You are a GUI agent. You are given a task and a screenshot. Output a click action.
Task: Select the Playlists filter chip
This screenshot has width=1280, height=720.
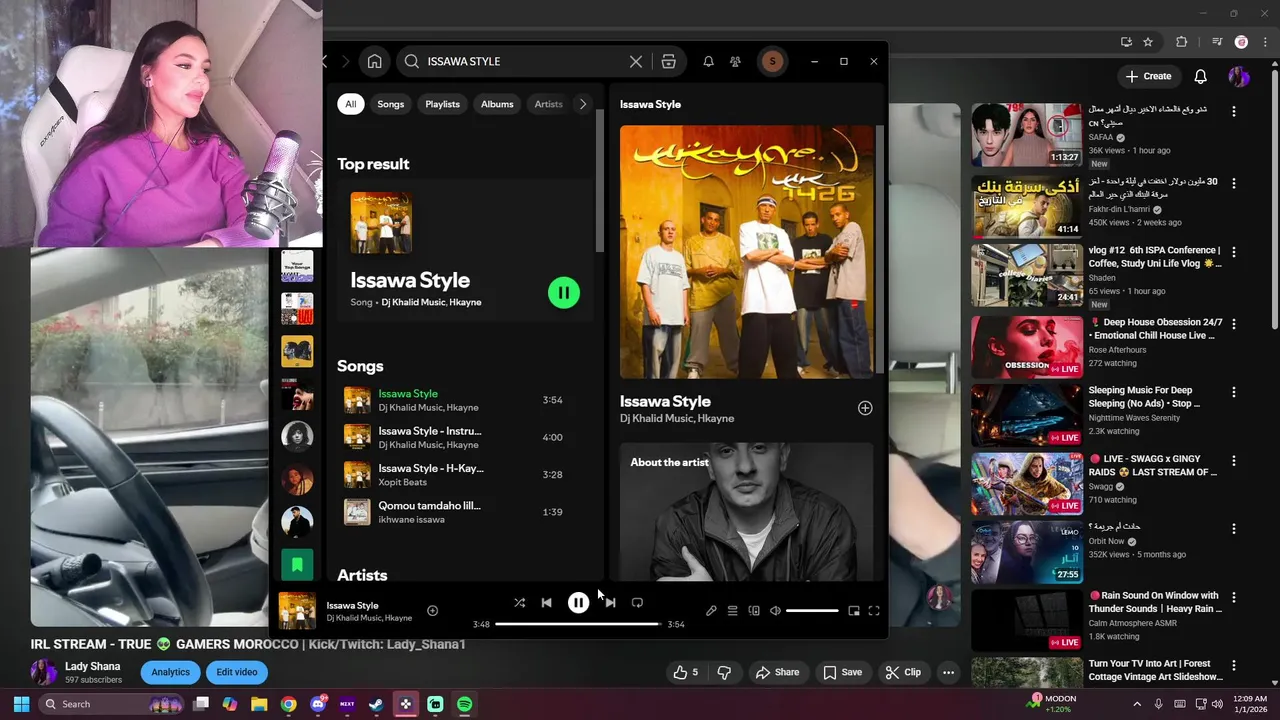442,104
